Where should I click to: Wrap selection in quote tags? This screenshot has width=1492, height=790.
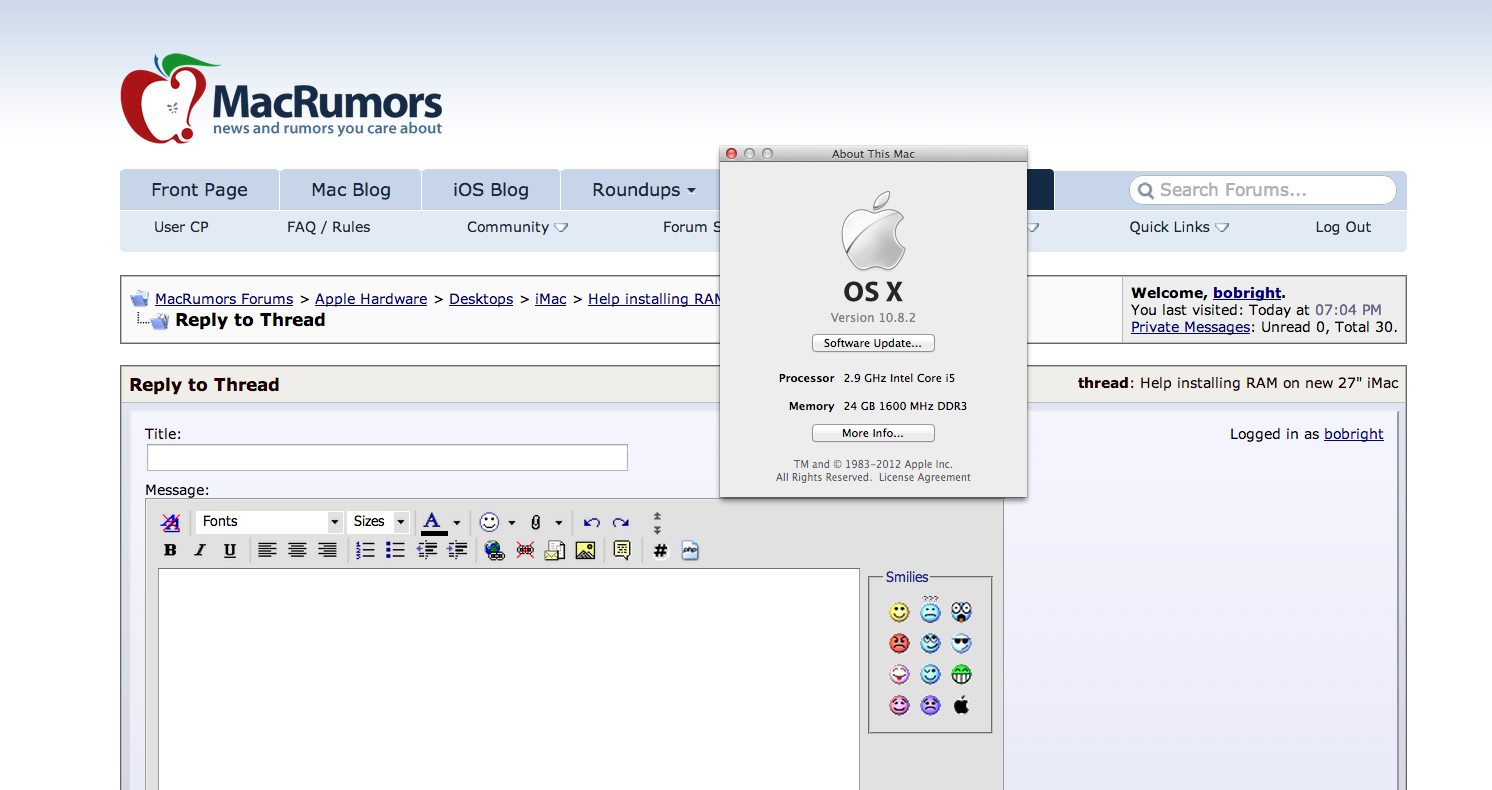622,550
